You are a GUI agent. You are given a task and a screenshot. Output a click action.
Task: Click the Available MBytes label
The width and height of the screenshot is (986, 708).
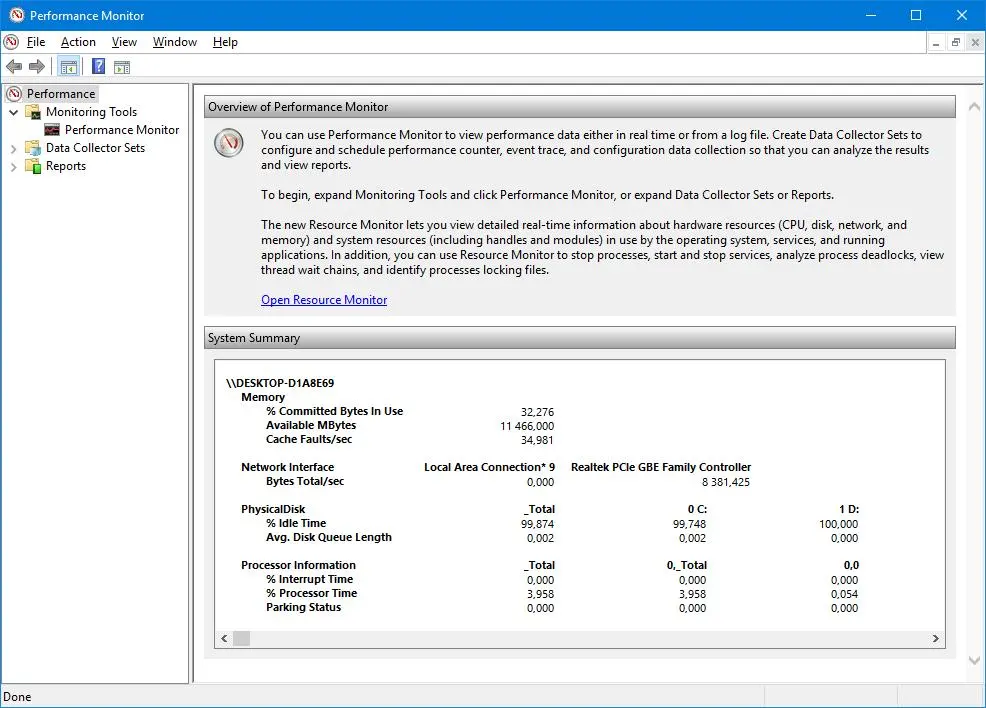tap(311, 425)
